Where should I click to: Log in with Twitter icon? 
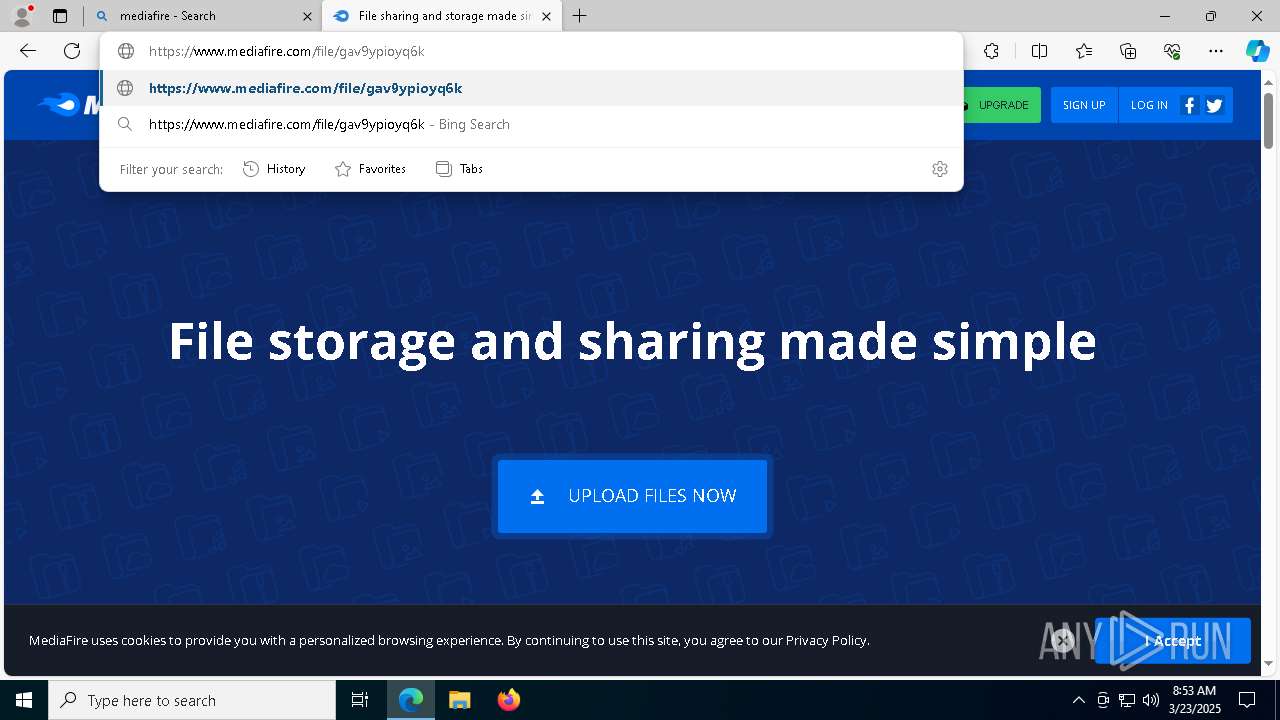point(1214,105)
